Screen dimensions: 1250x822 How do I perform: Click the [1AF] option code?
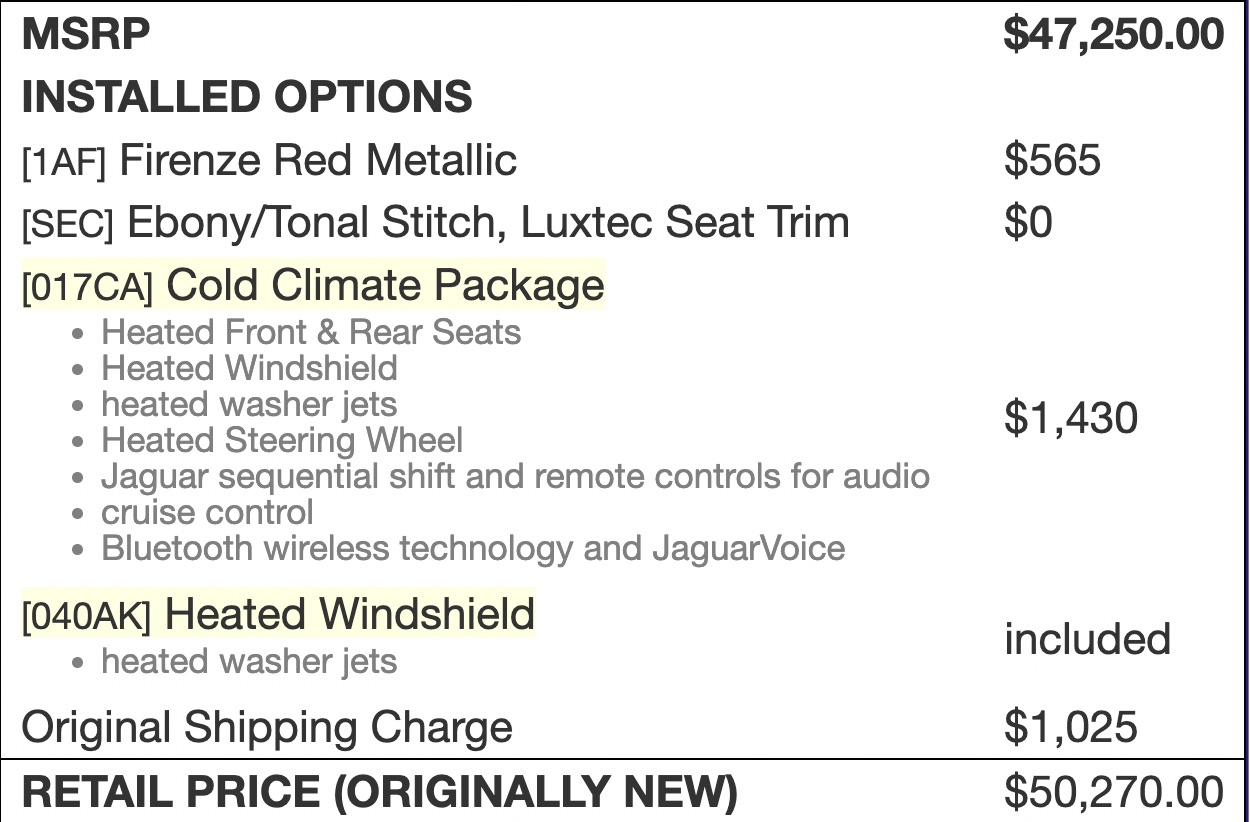point(64,162)
